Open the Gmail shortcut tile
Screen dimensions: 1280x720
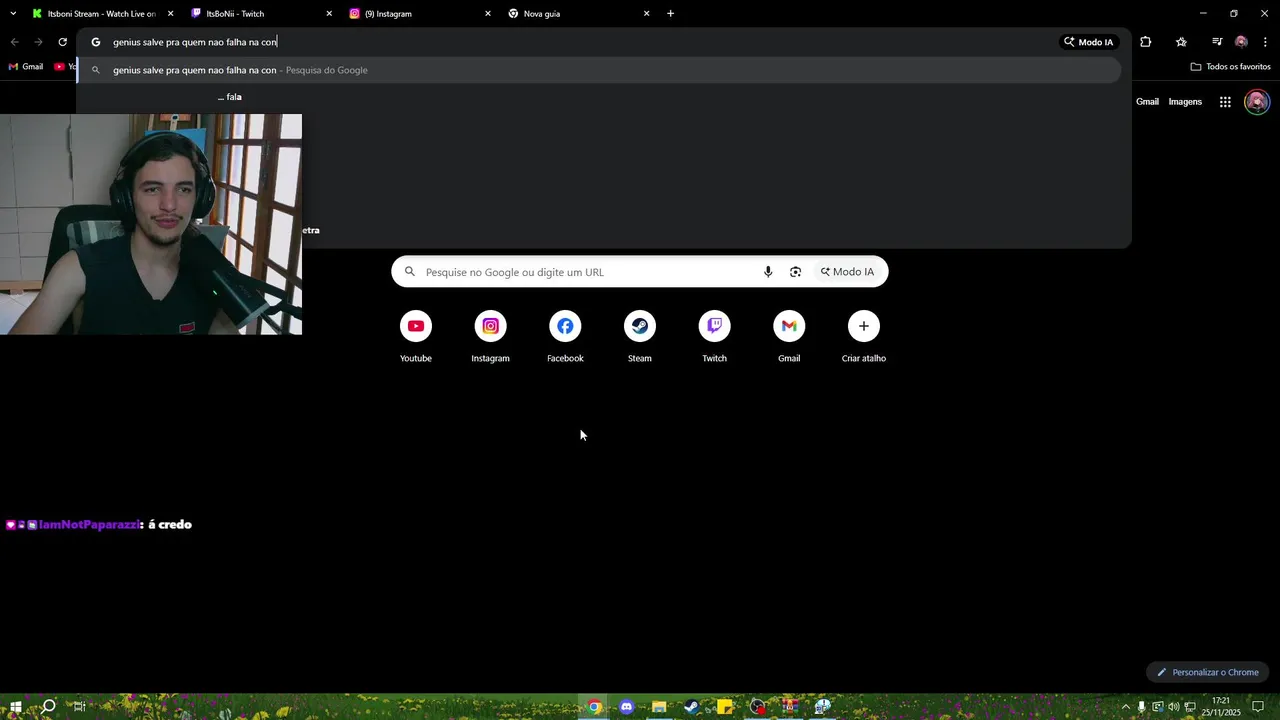[x=789, y=337]
